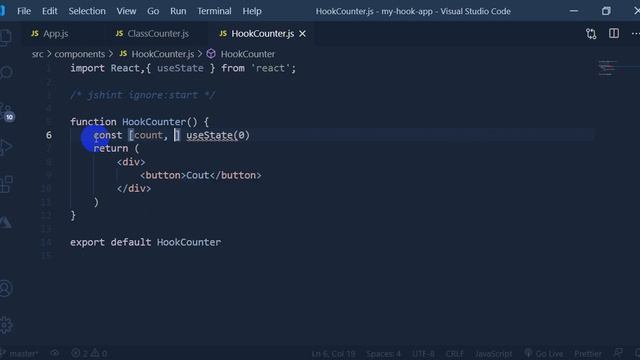Open the Run and Debug view
The width and height of the screenshot is (640, 360).
(x=6, y=147)
